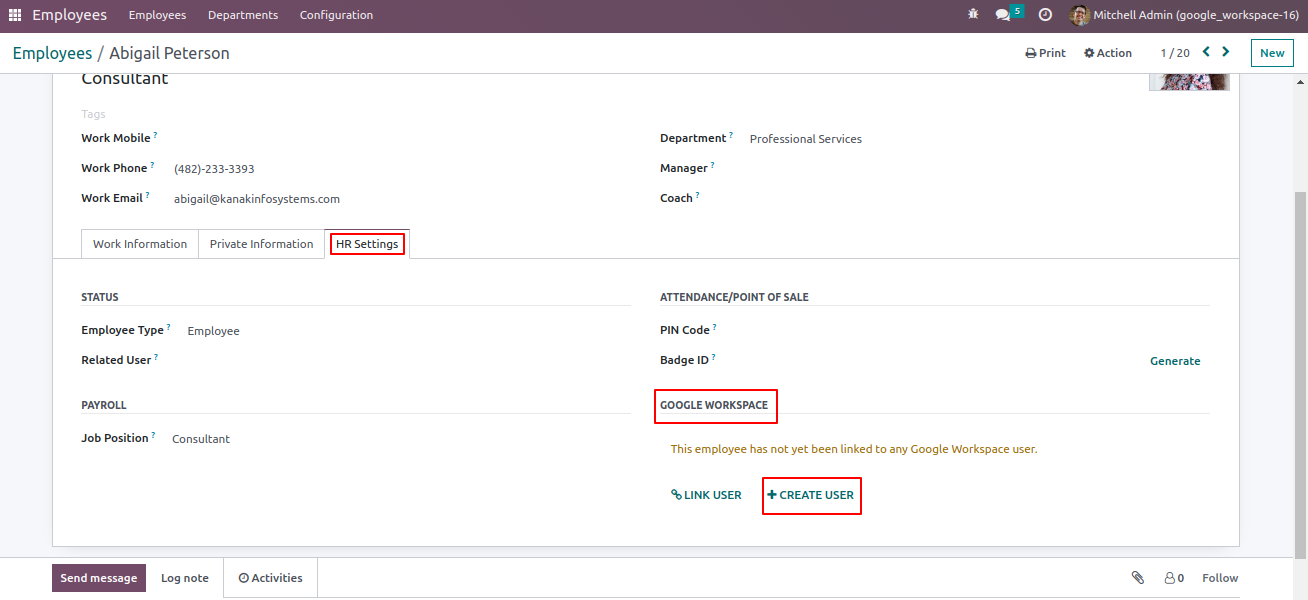Image resolution: width=1308 pixels, height=600 pixels.
Task: Click help icon next to Work Email
Action: point(148,195)
